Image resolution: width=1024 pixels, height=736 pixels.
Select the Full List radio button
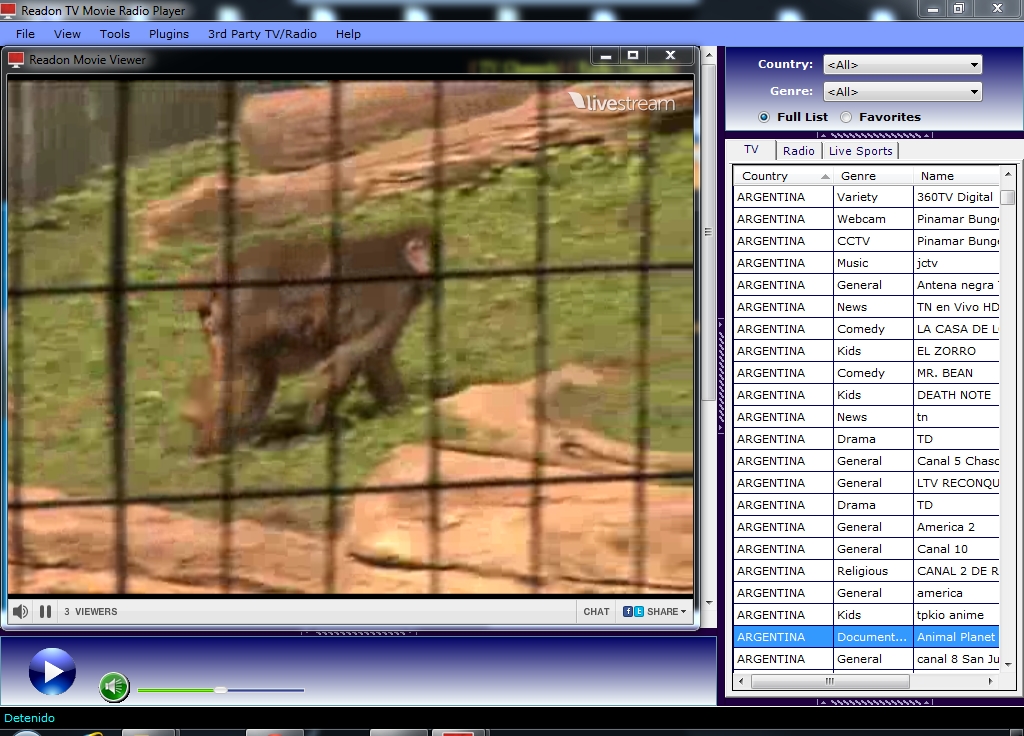coord(764,117)
